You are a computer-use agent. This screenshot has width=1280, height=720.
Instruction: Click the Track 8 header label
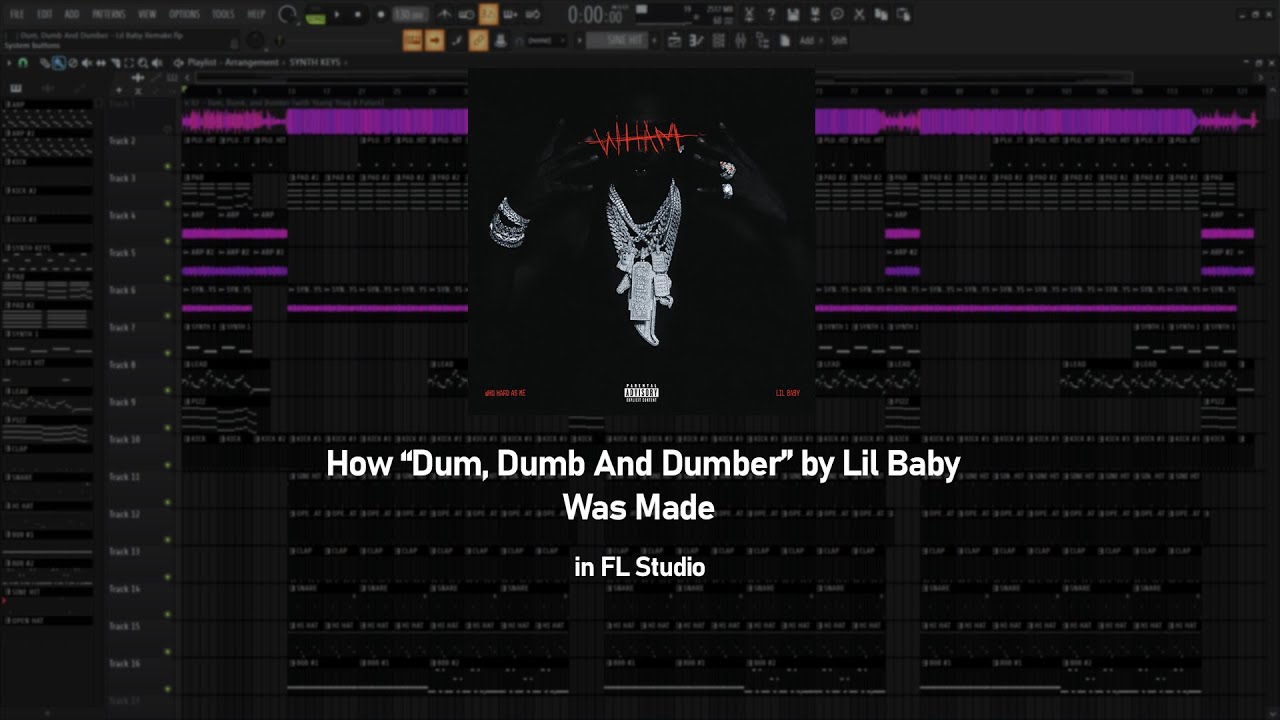pyautogui.click(x=122, y=365)
